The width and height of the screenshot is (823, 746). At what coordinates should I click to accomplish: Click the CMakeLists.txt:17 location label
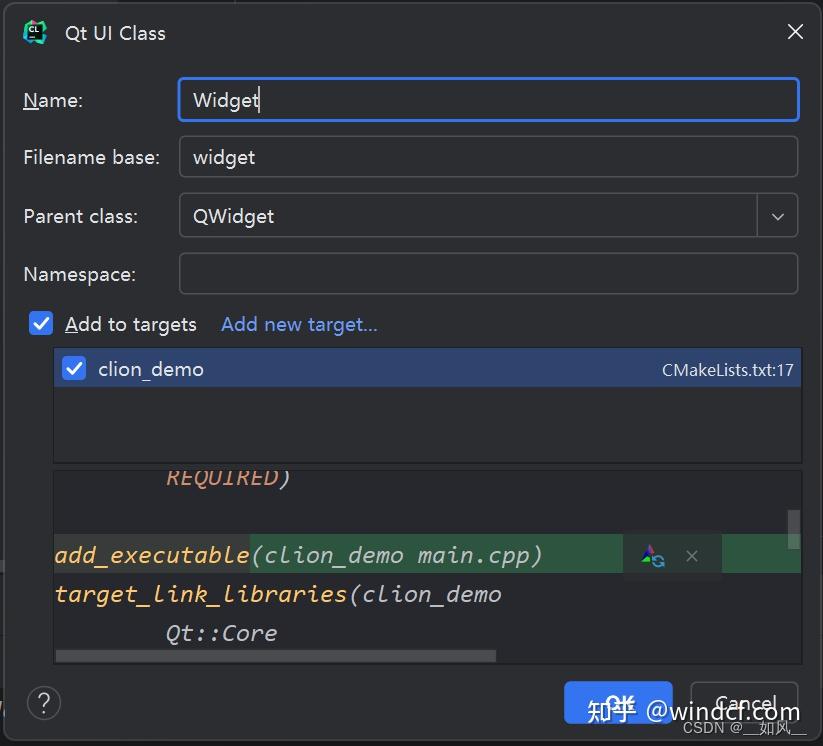pos(727,370)
